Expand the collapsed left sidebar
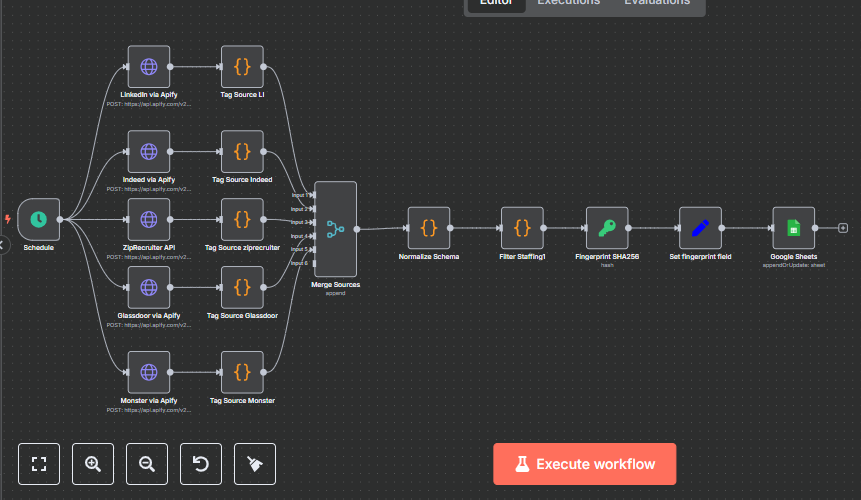The height and width of the screenshot is (500, 861). click(x=3, y=245)
